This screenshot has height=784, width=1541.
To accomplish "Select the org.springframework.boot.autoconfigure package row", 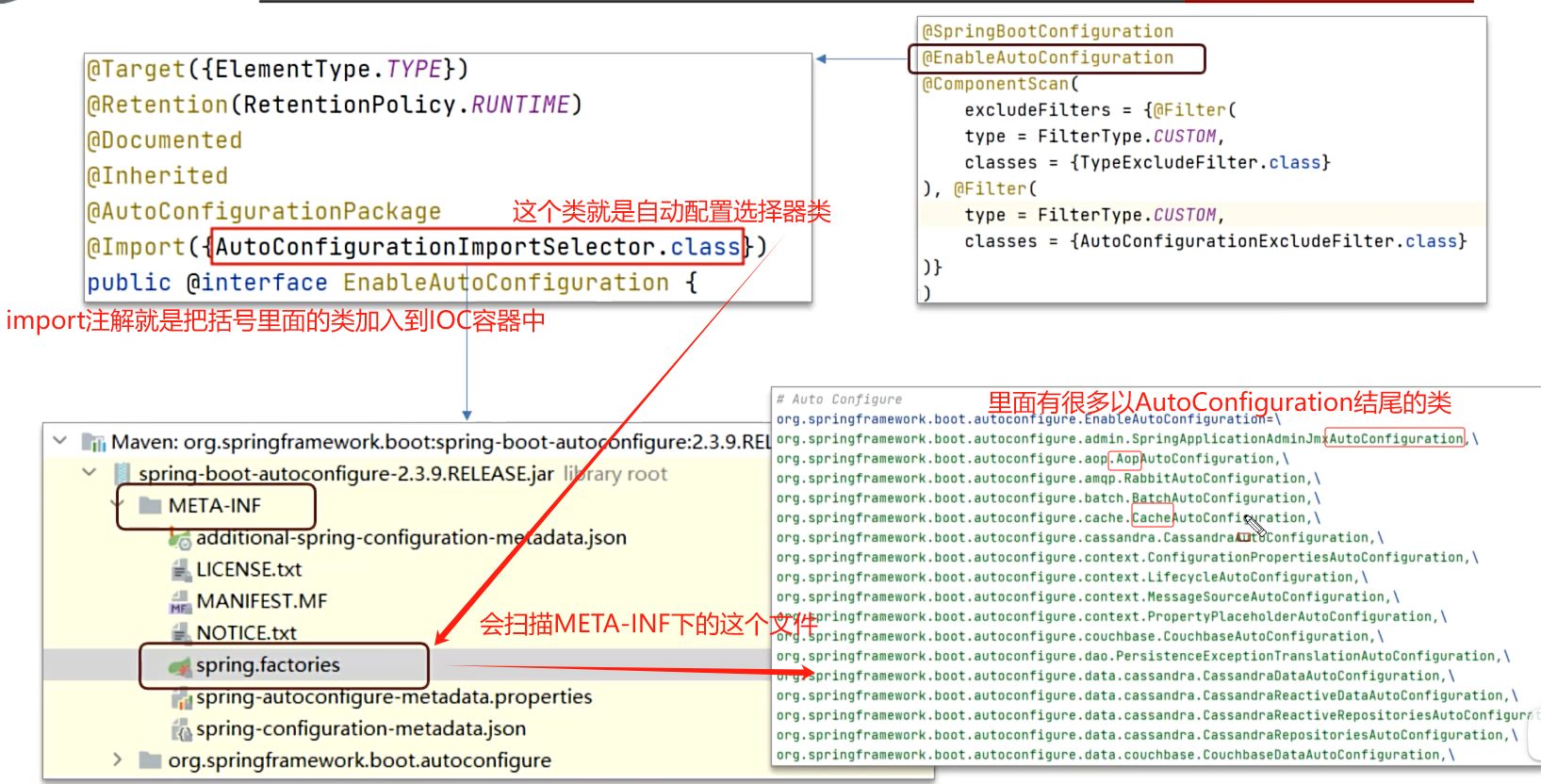I will pyautogui.click(x=360, y=759).
